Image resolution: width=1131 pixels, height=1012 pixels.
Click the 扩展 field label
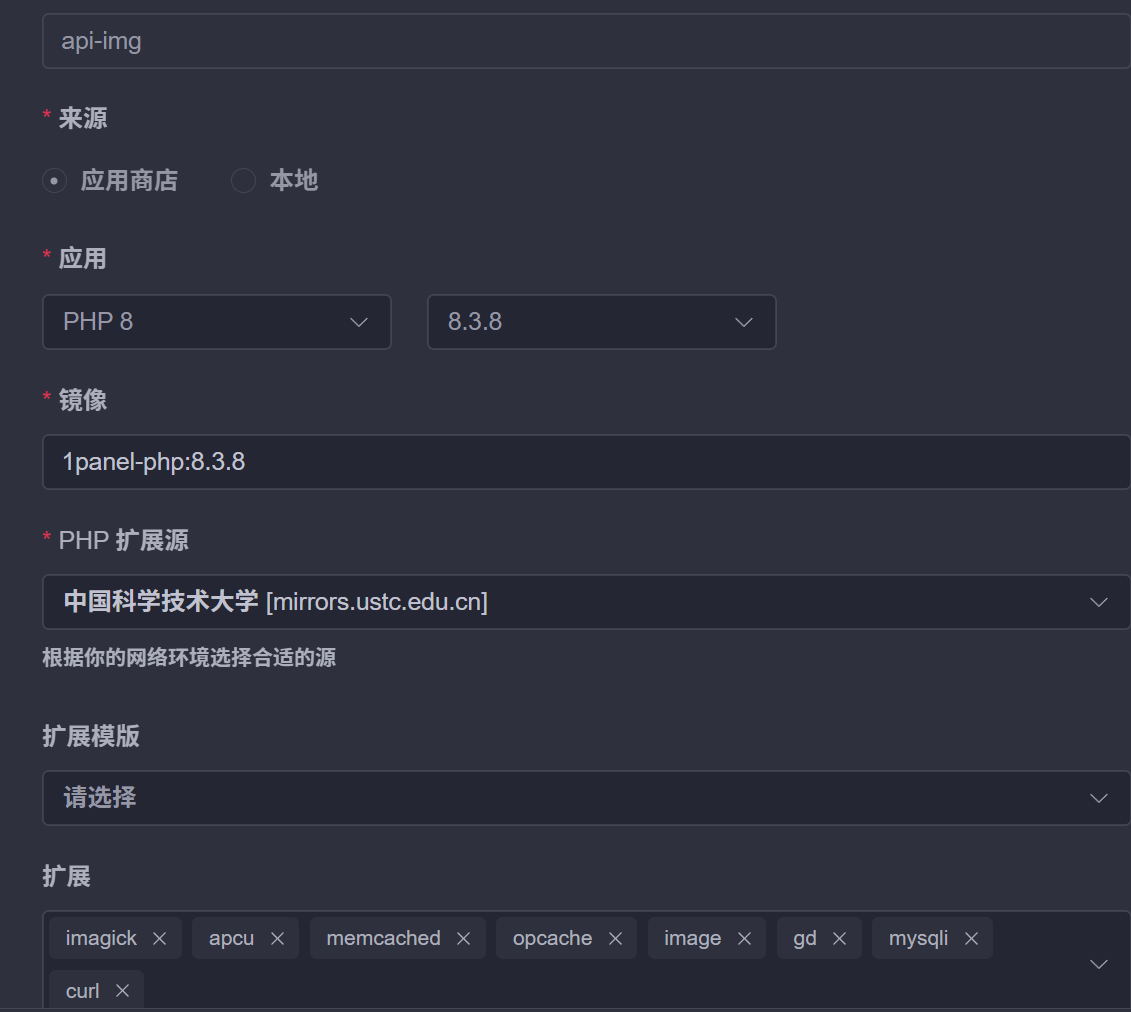(66, 876)
